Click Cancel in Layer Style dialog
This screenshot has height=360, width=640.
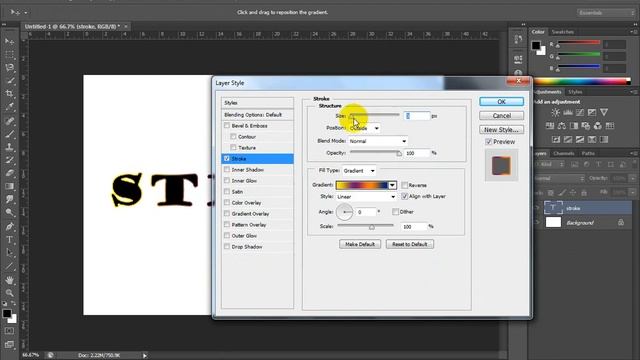click(501, 116)
